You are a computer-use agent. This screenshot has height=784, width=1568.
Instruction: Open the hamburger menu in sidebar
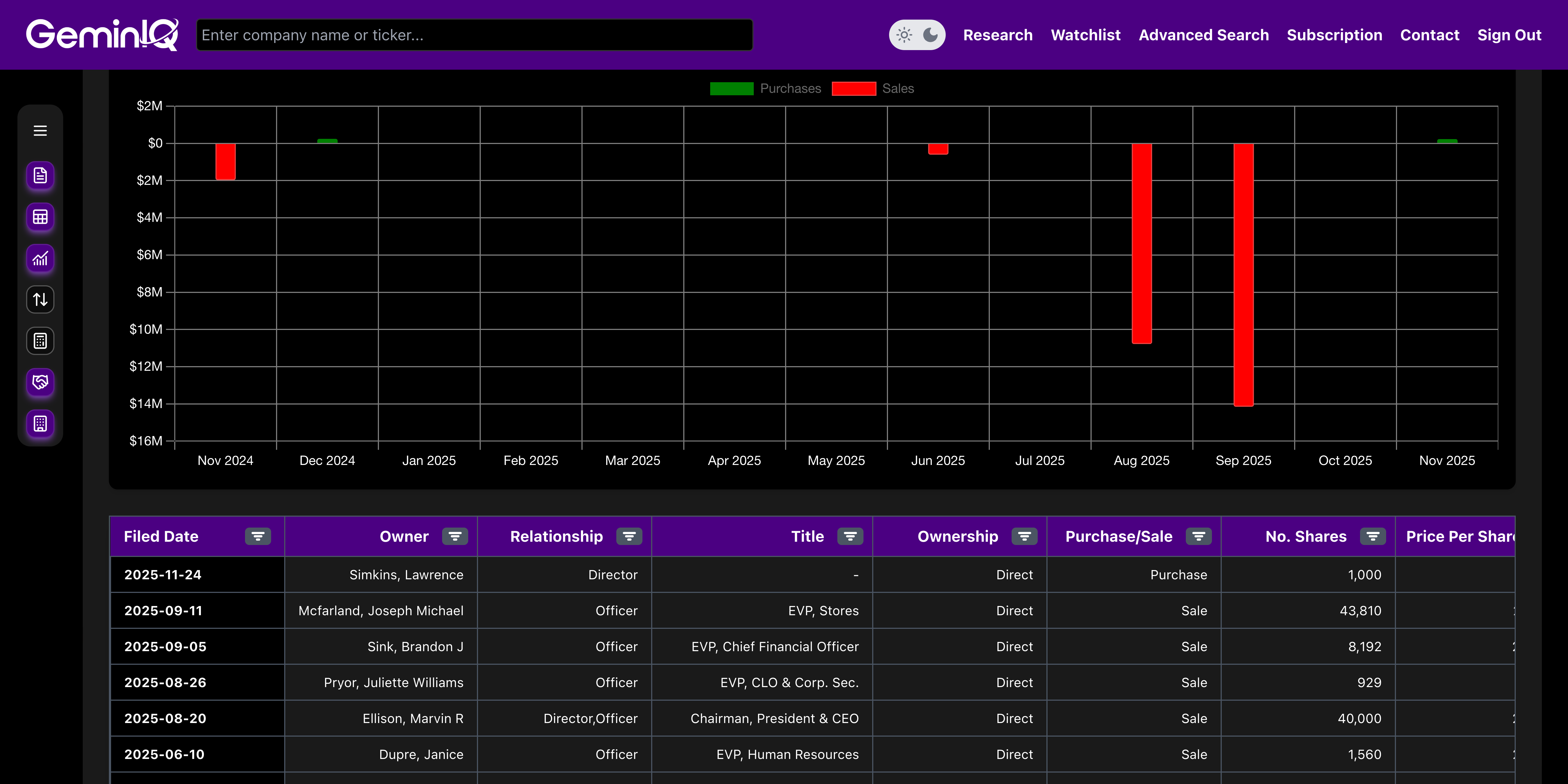[40, 131]
